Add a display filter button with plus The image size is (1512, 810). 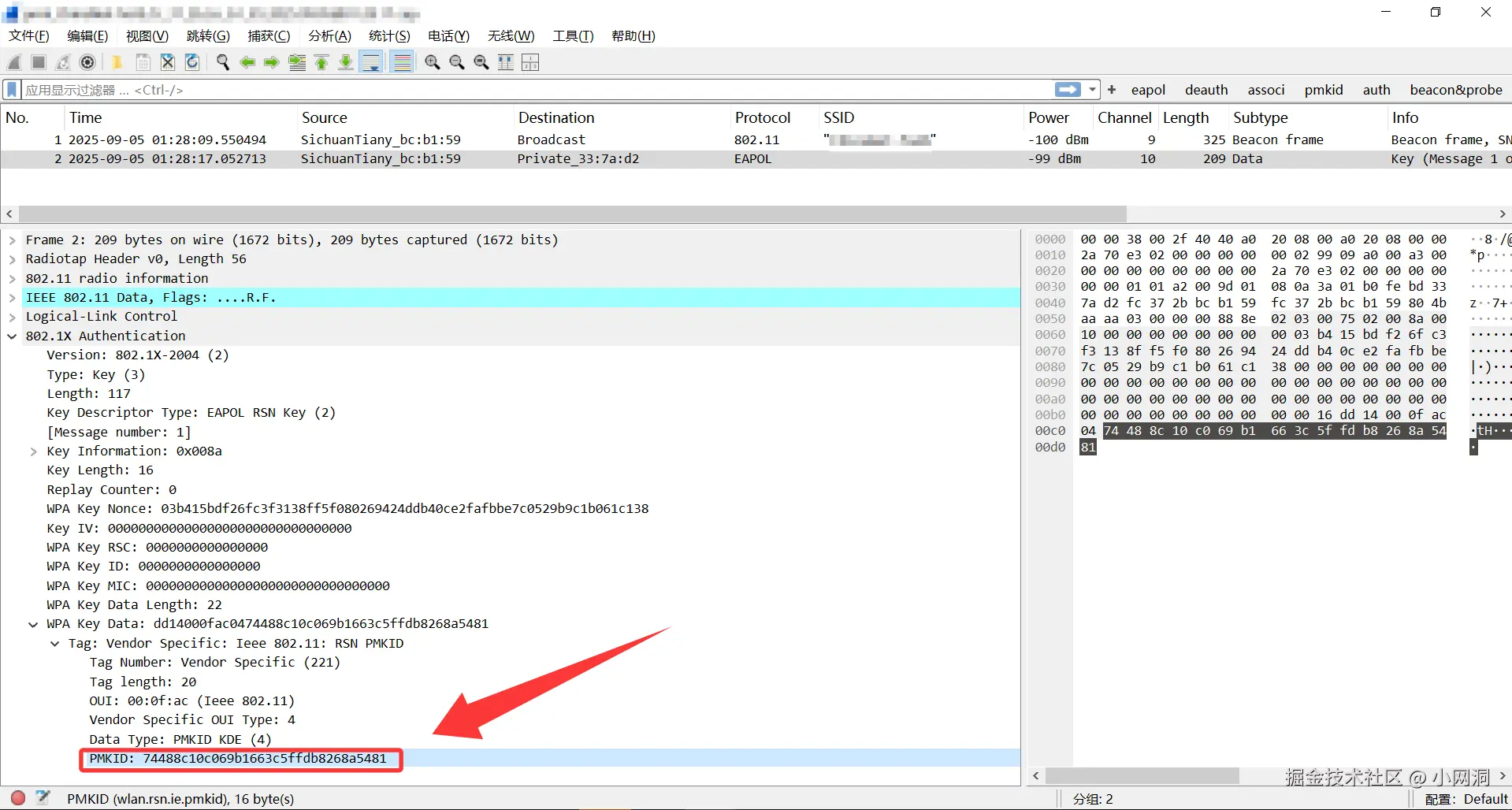click(x=1112, y=90)
